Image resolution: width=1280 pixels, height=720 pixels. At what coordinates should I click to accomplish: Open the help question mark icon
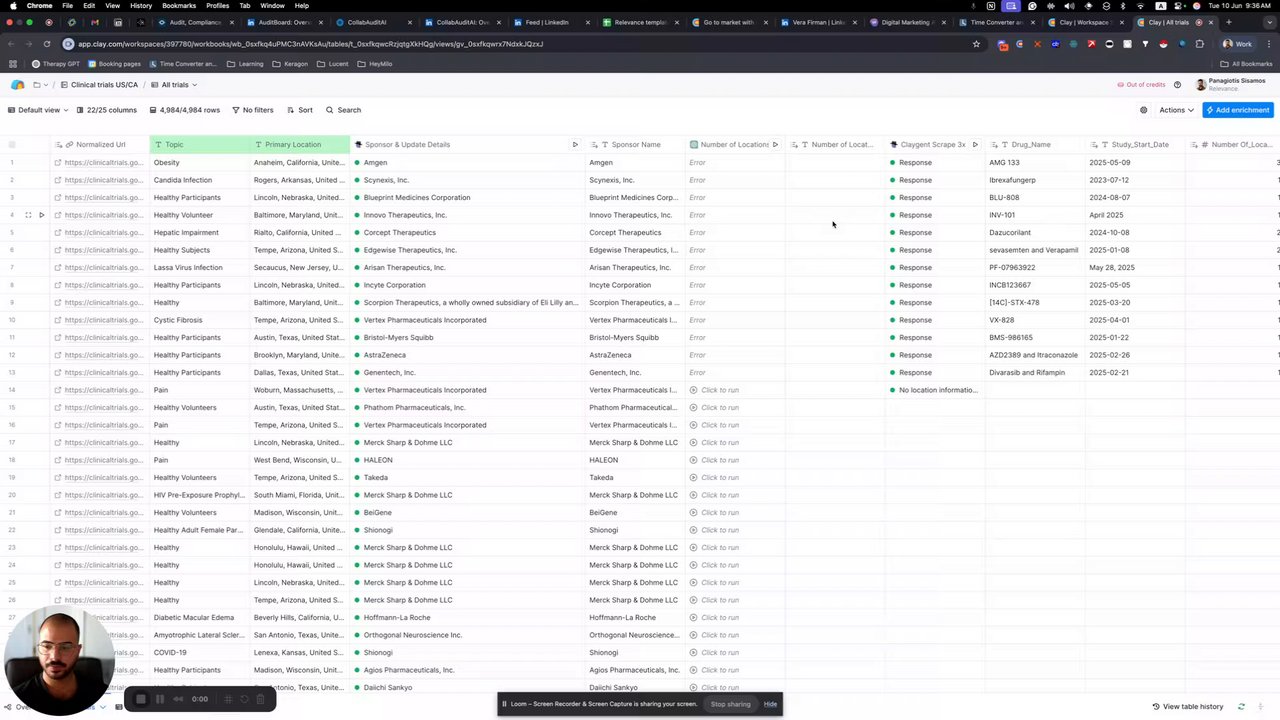click(1177, 85)
